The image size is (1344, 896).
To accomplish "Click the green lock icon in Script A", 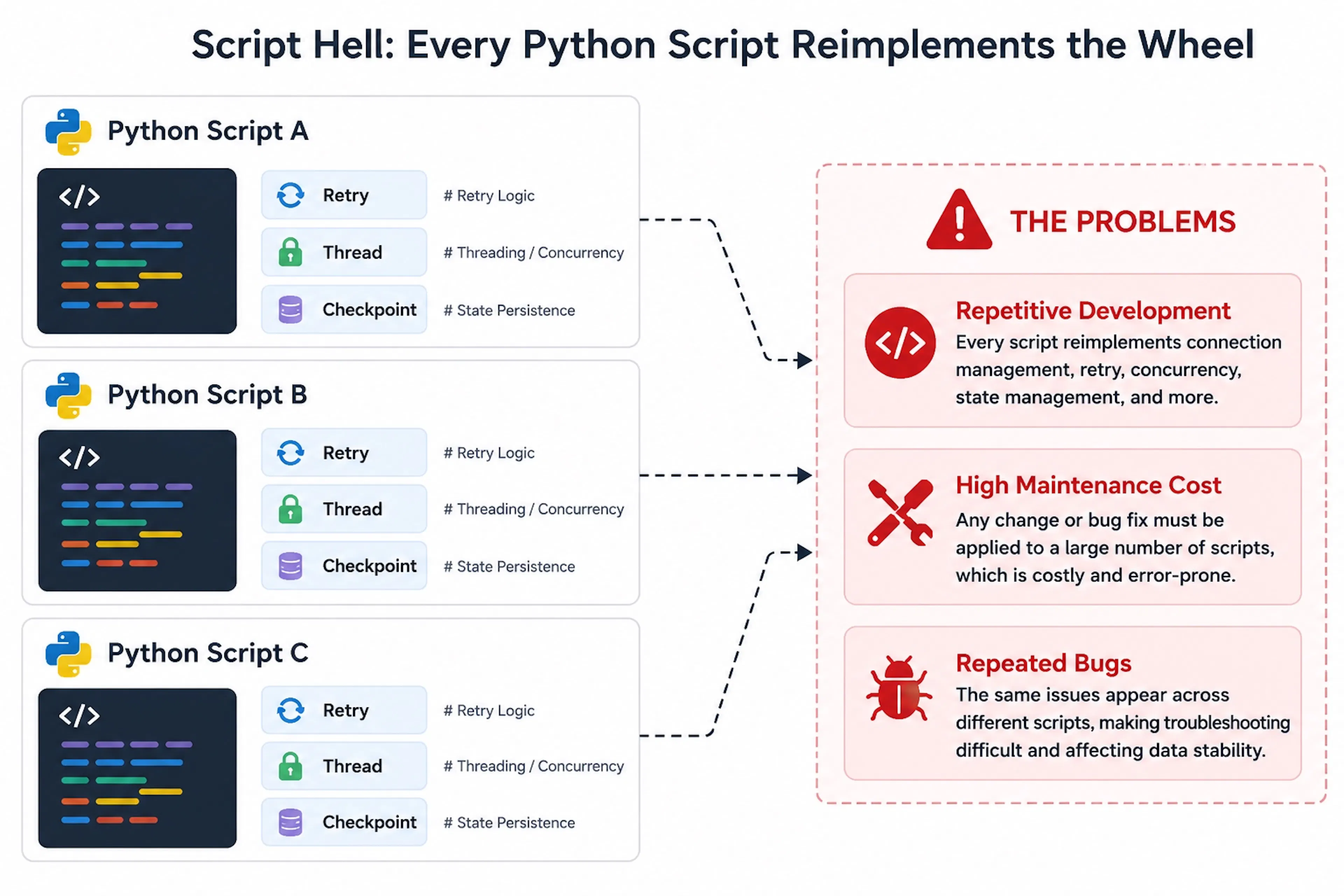I will pos(290,252).
